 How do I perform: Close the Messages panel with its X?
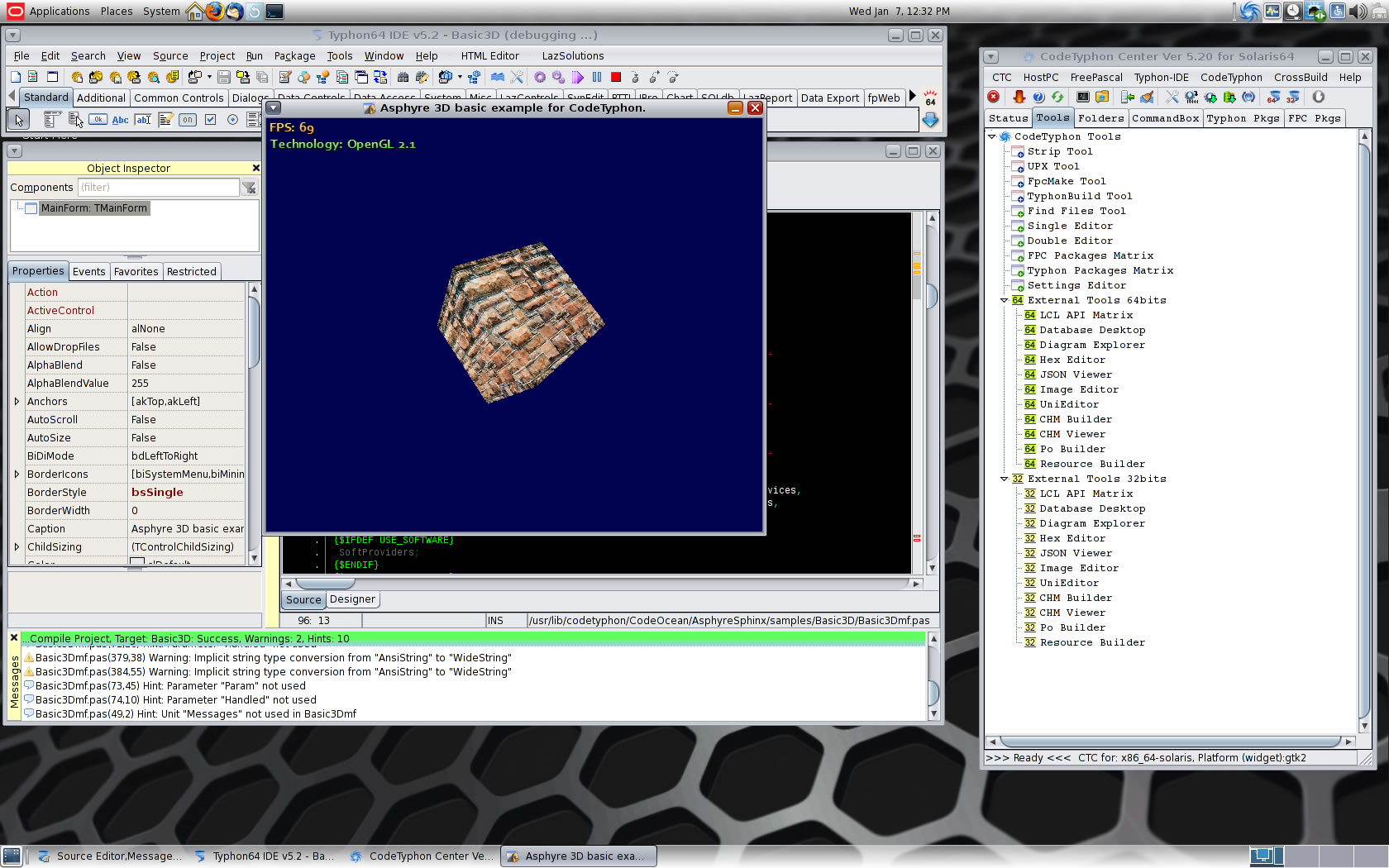pos(14,638)
